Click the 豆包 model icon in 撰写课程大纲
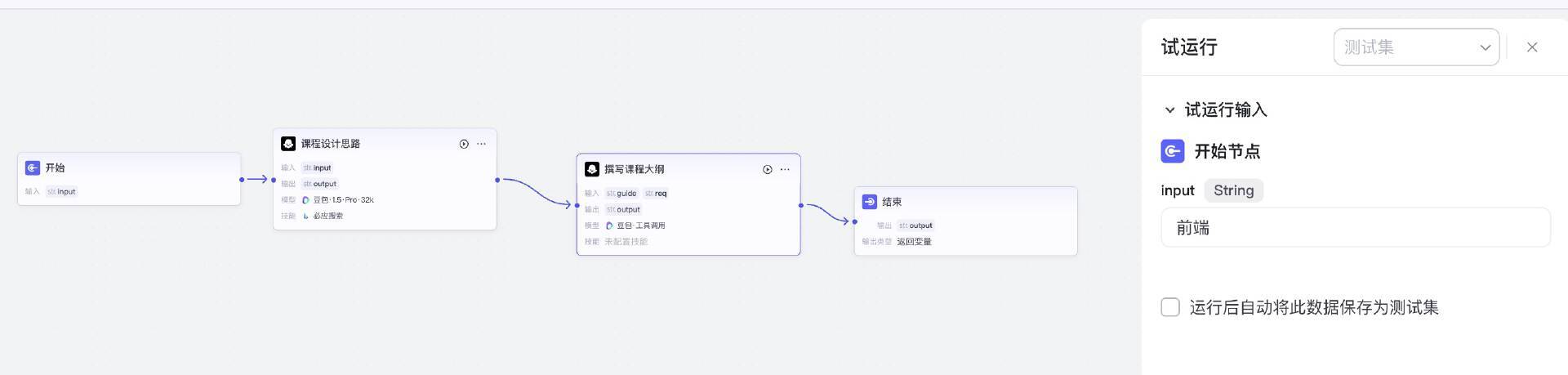Viewport: 1568px width, 375px height. tap(609, 225)
